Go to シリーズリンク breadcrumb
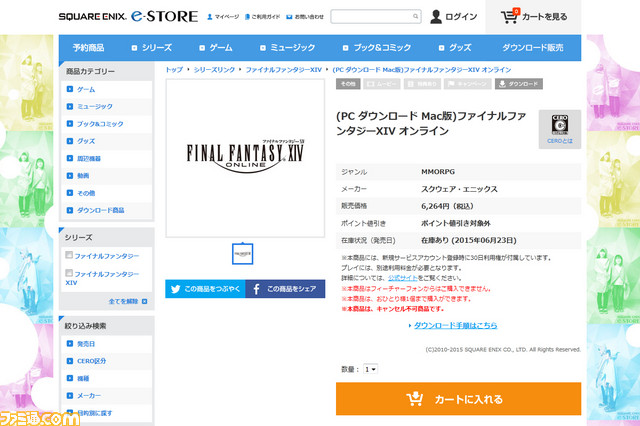640x426 pixels. point(214,70)
